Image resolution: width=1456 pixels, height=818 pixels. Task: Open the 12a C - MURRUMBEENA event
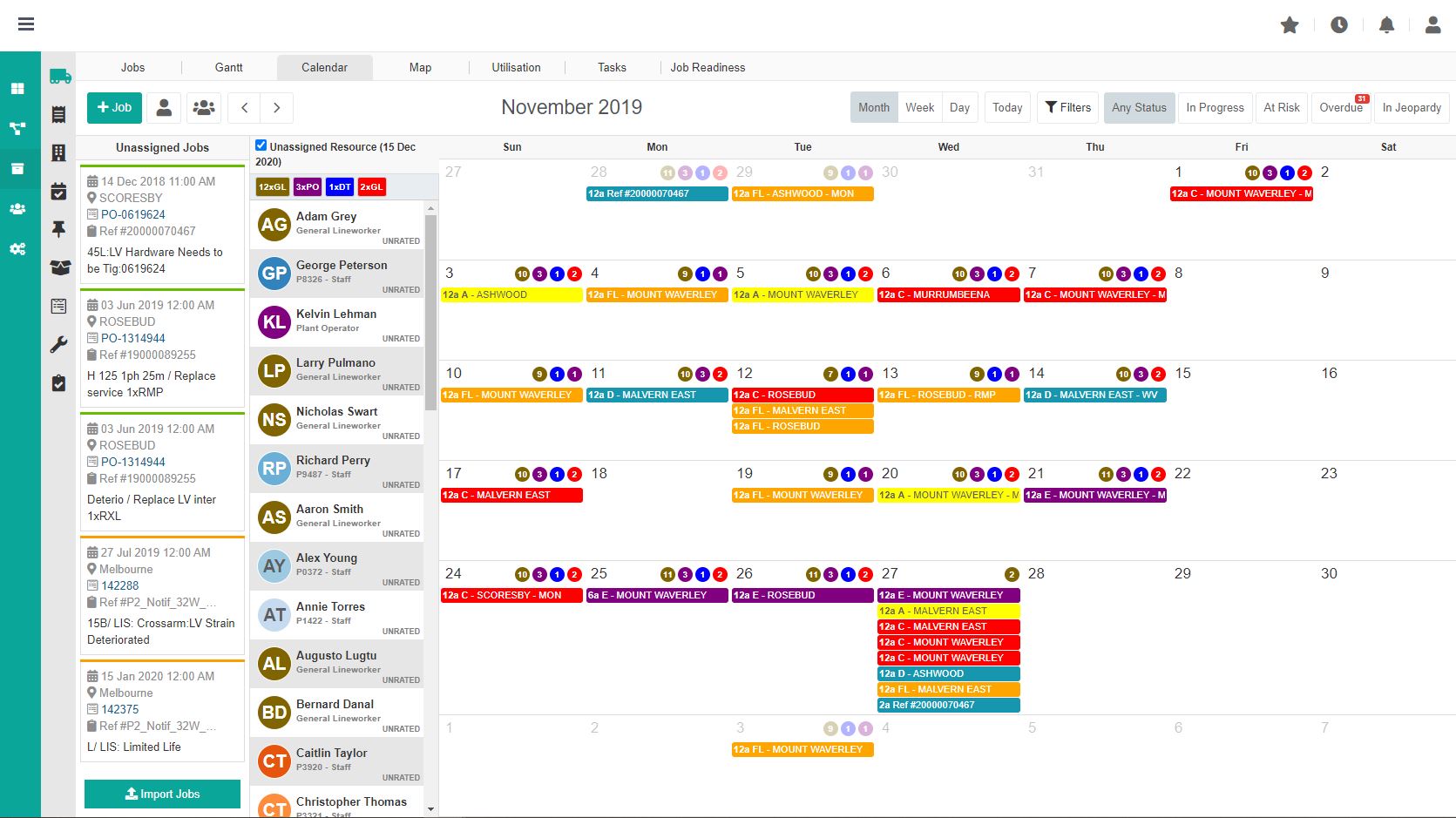pyautogui.click(x=948, y=295)
